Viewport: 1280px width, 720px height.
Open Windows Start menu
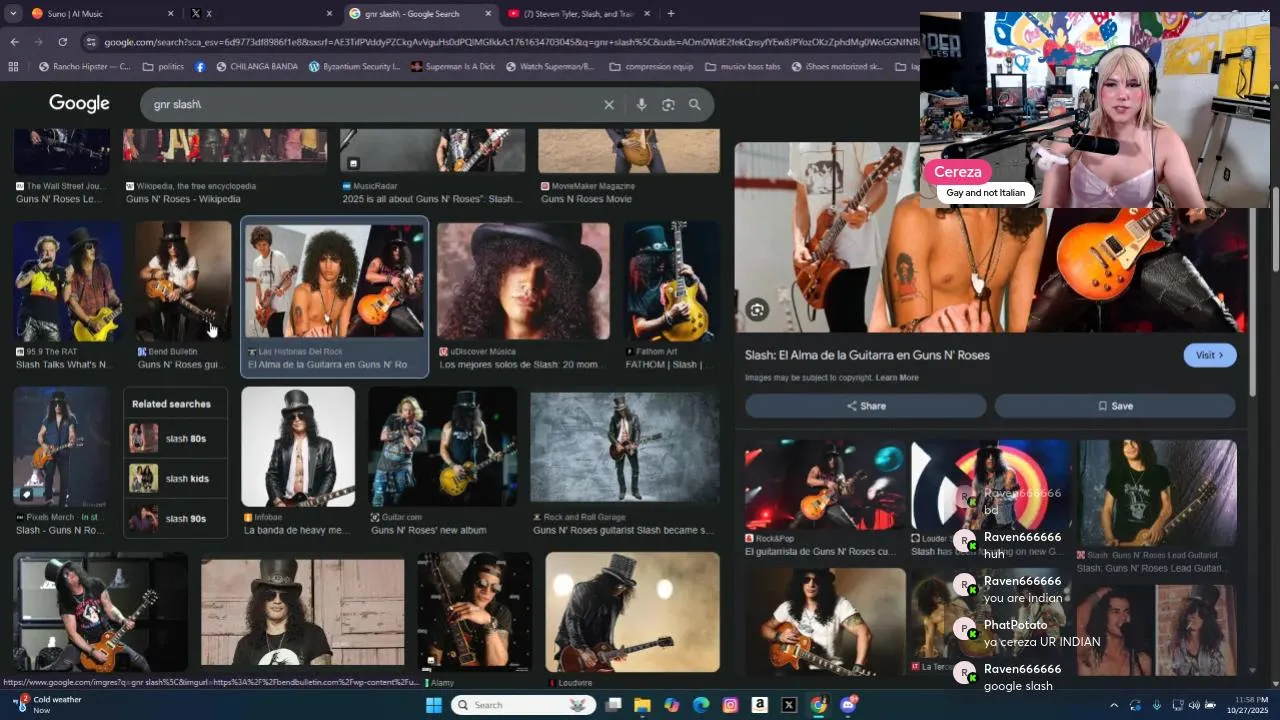coord(433,705)
